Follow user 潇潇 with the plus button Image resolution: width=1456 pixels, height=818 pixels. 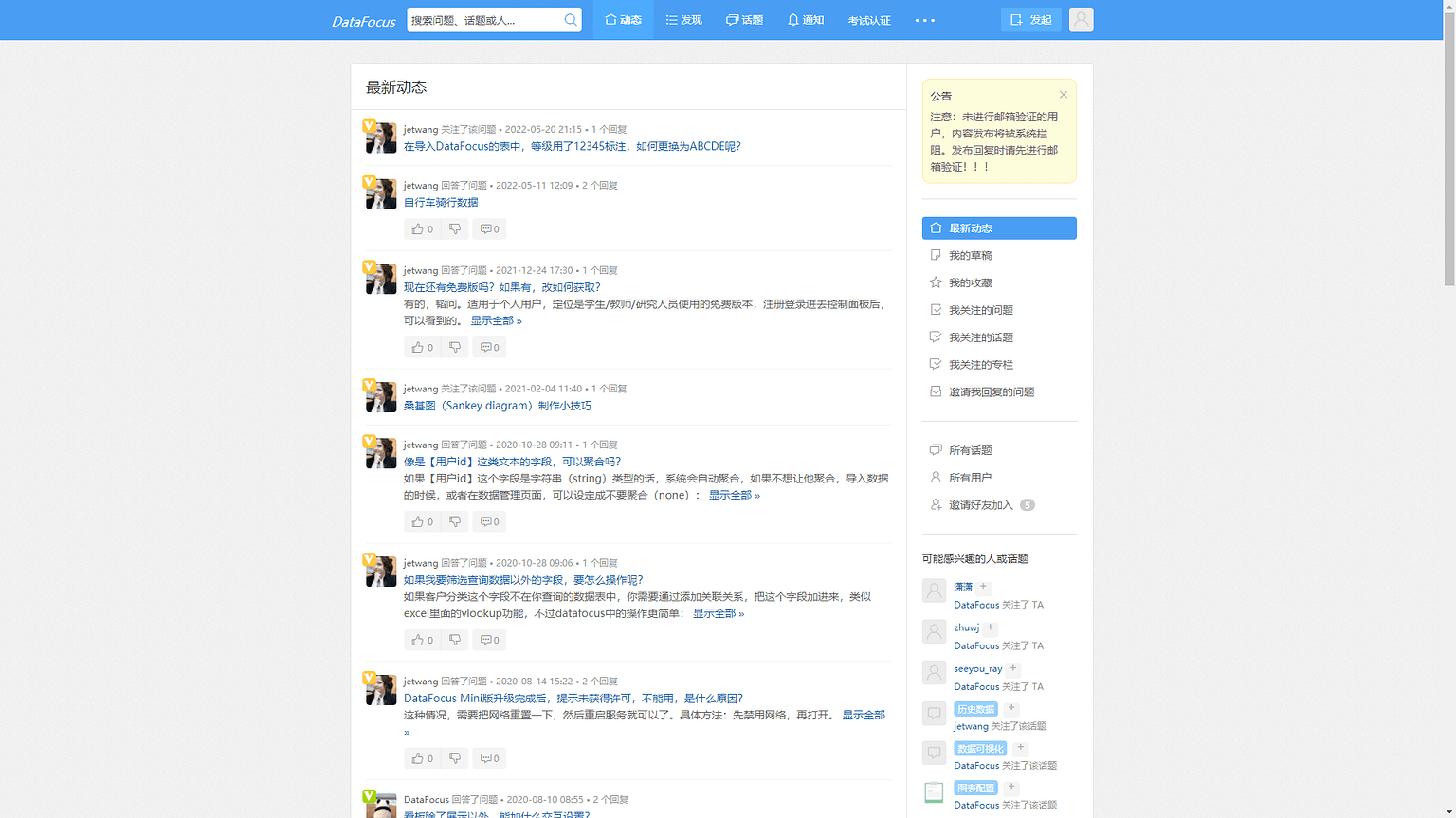point(983,587)
